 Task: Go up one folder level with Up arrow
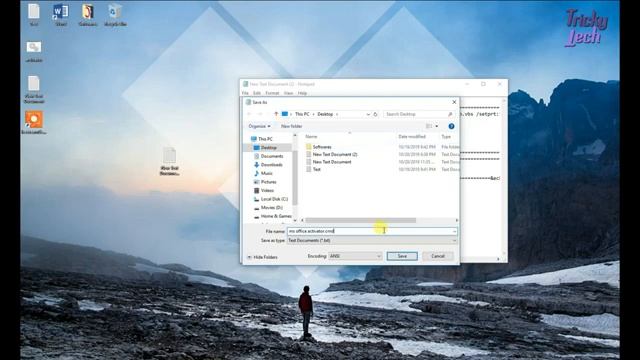(x=276, y=114)
